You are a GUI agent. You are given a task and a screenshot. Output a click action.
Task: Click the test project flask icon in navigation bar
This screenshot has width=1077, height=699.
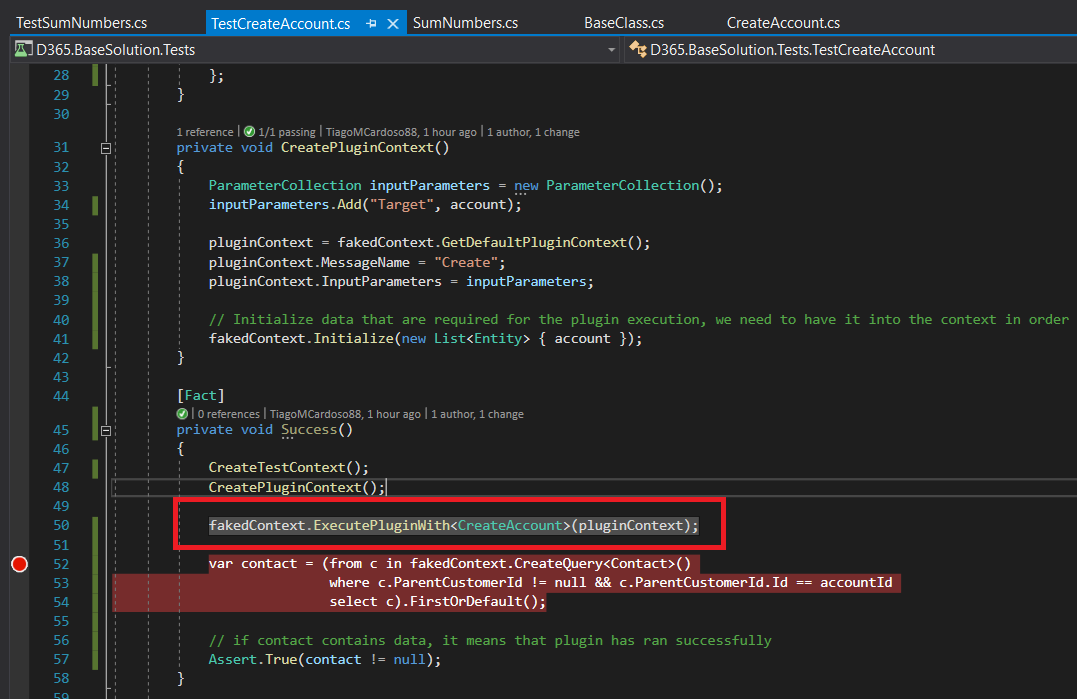coord(21,50)
